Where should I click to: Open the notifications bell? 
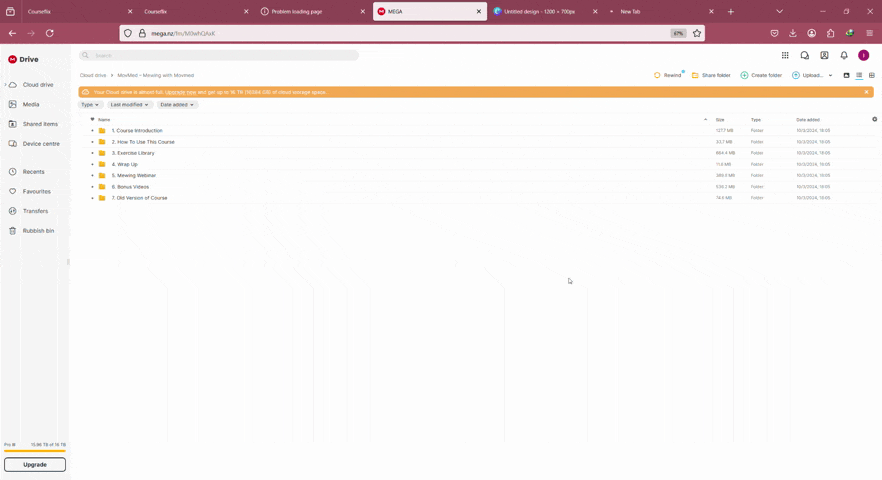click(844, 55)
